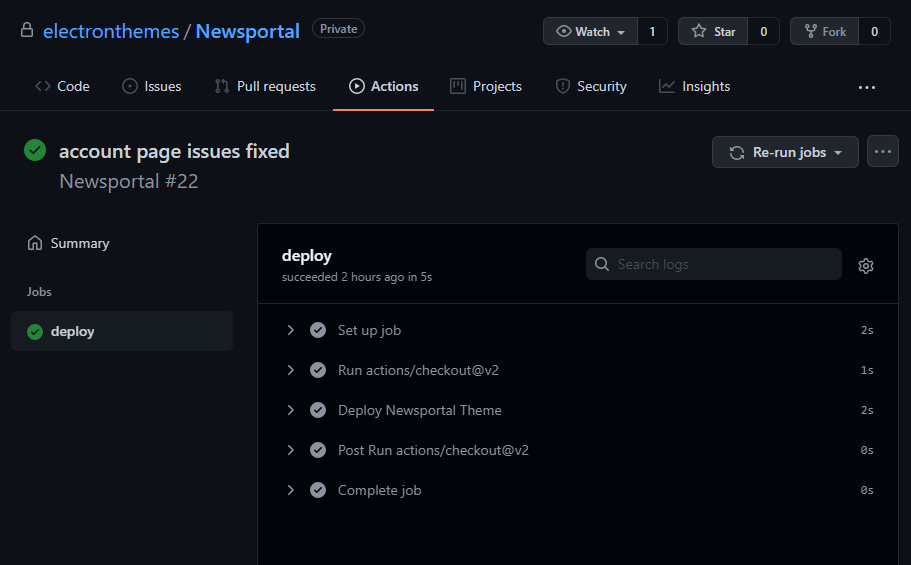911x565 pixels.
Task: Open the Projects tab
Action: point(486,87)
